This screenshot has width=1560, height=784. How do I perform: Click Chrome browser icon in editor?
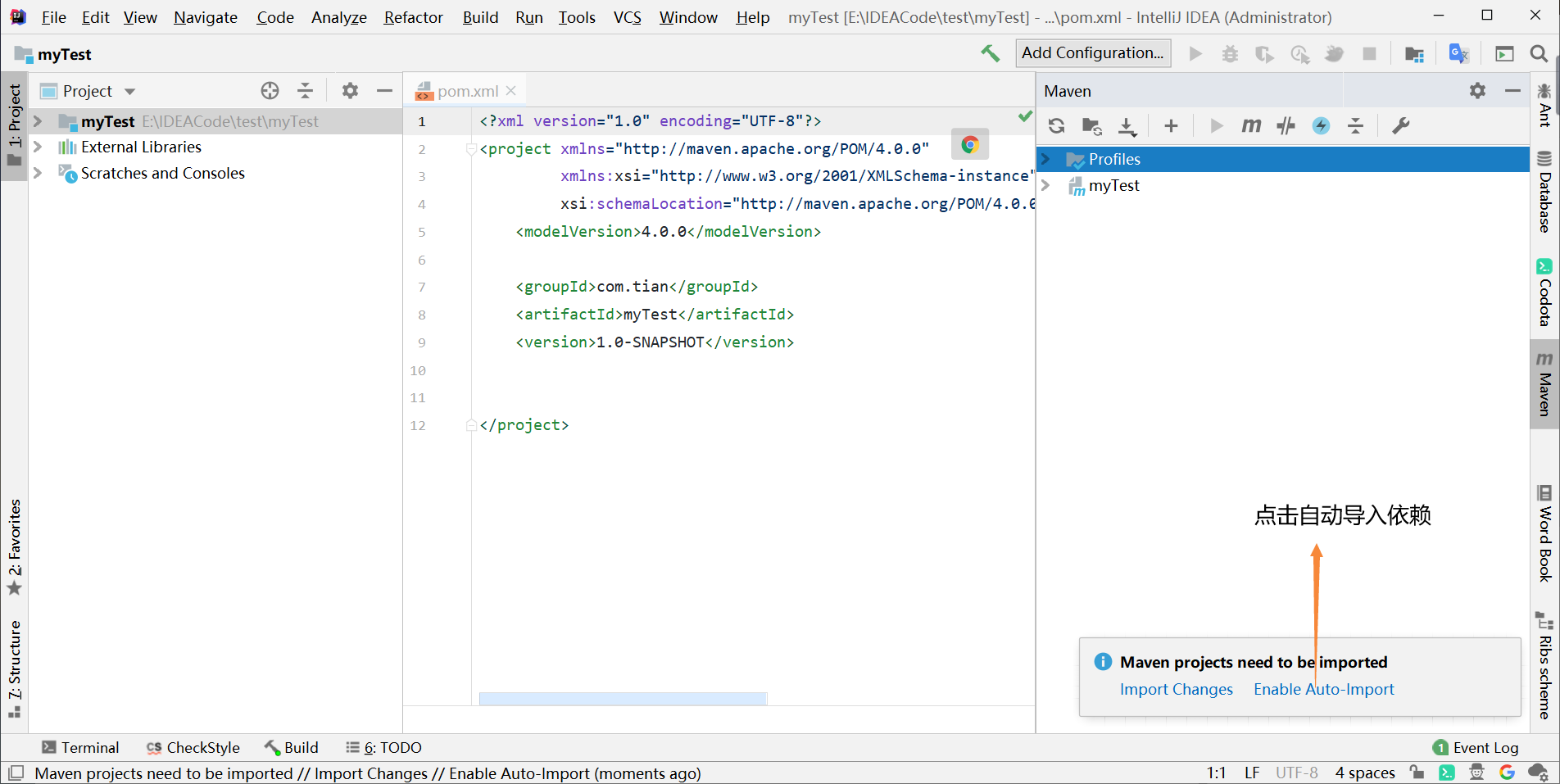pyautogui.click(x=970, y=145)
